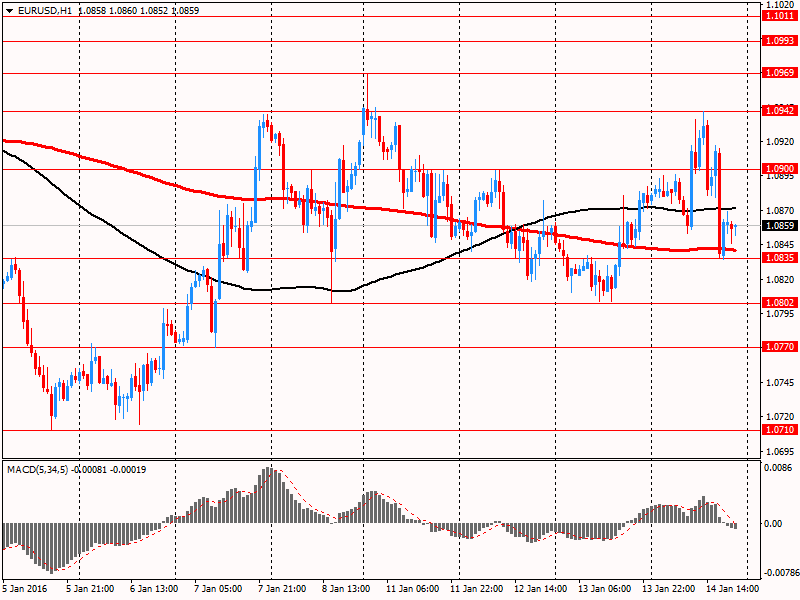This screenshot has width=800, height=600.
Task: Select the red 1.0770 price level label
Action: coord(779,347)
